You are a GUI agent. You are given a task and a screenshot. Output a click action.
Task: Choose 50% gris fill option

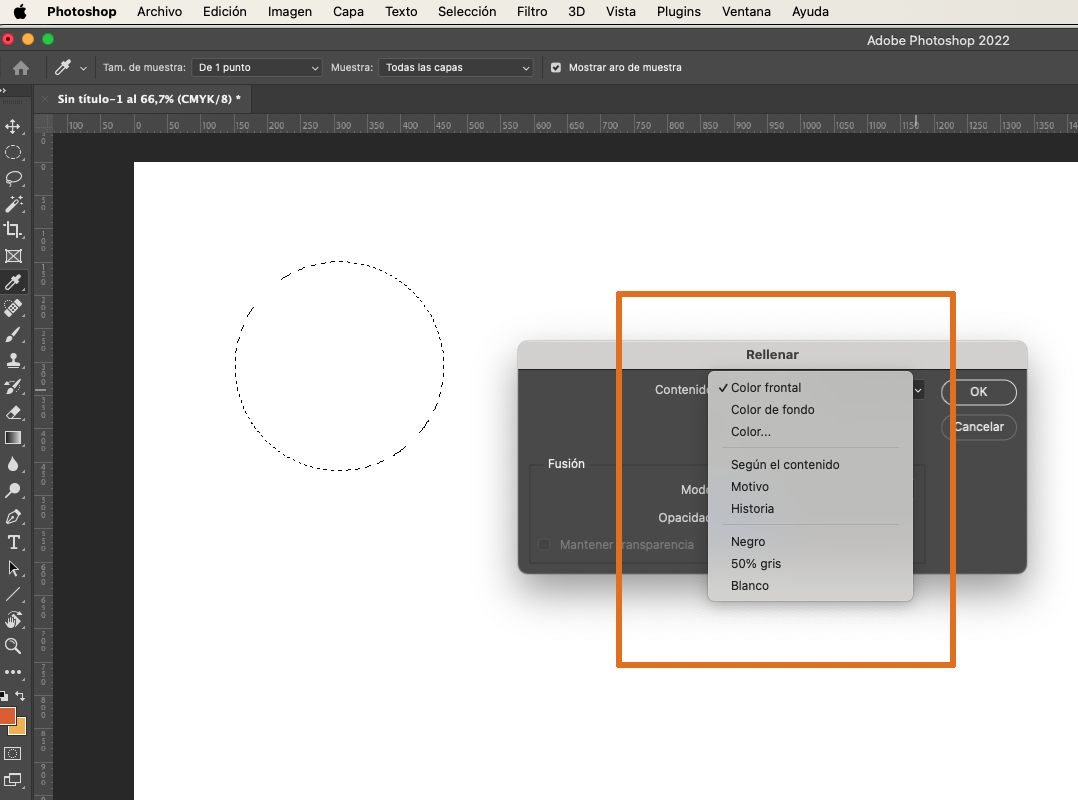point(810,564)
